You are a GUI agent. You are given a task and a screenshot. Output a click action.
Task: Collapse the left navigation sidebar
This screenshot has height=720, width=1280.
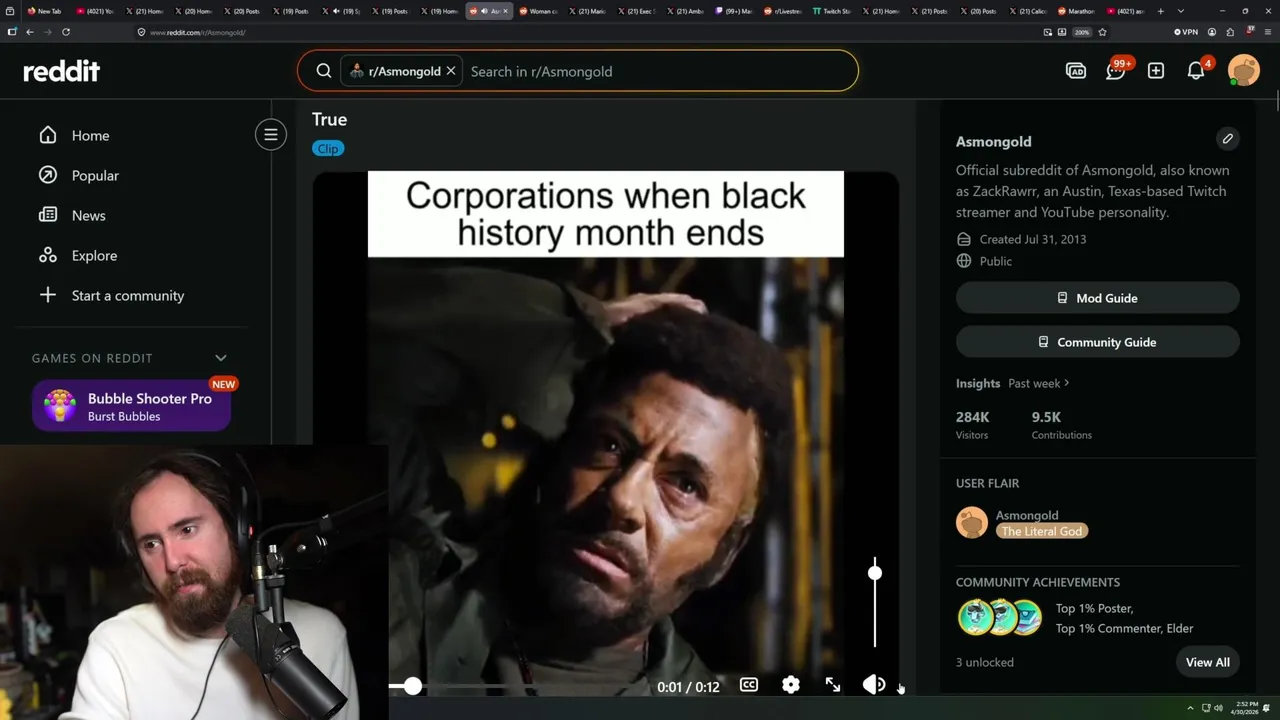(271, 135)
